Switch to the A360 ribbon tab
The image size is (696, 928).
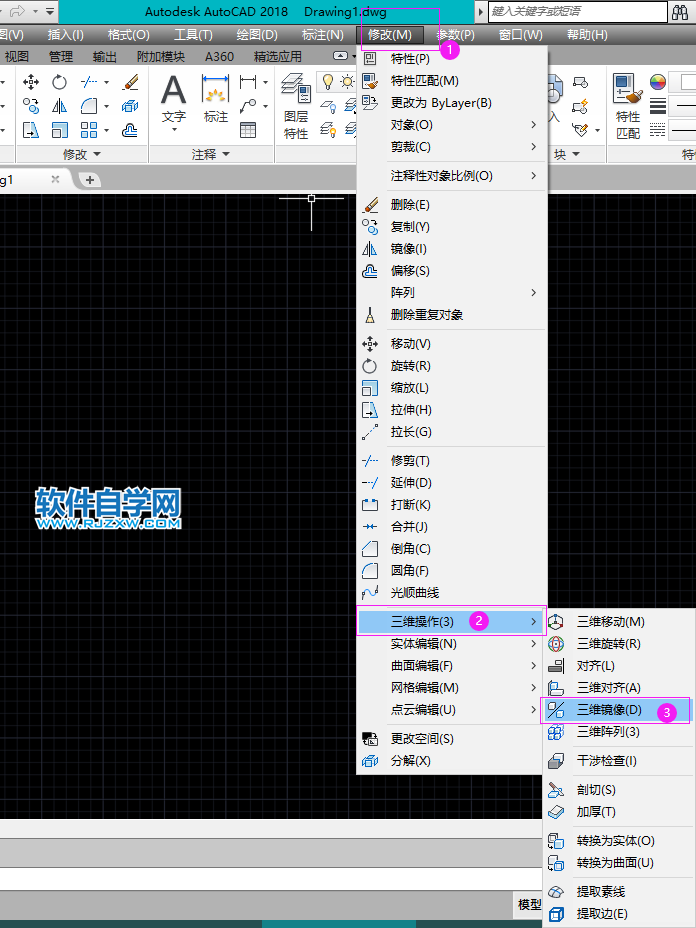point(219,57)
